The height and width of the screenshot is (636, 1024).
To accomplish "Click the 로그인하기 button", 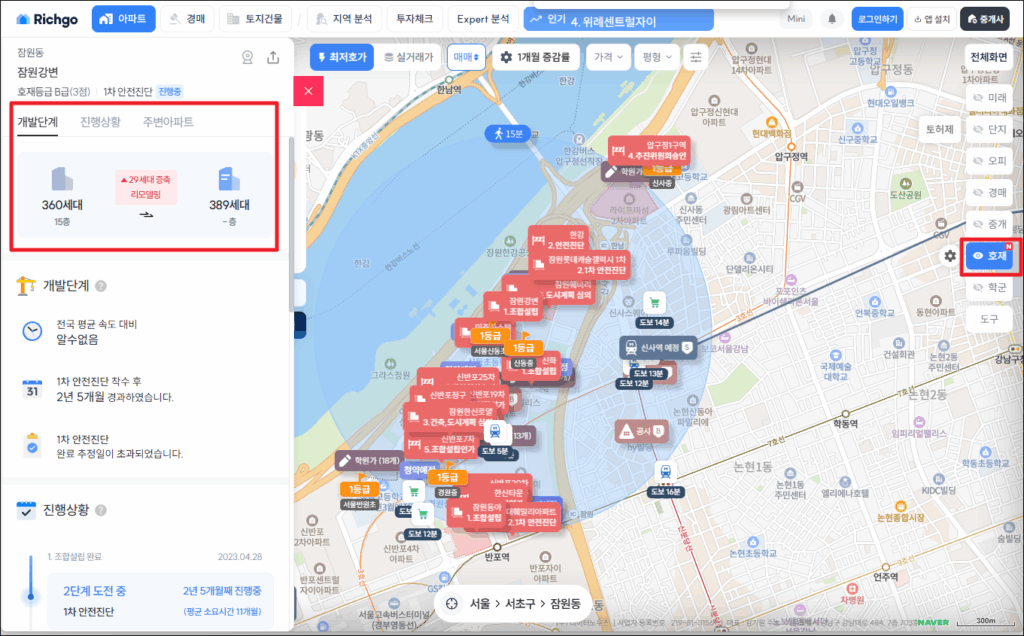I will [x=877, y=19].
